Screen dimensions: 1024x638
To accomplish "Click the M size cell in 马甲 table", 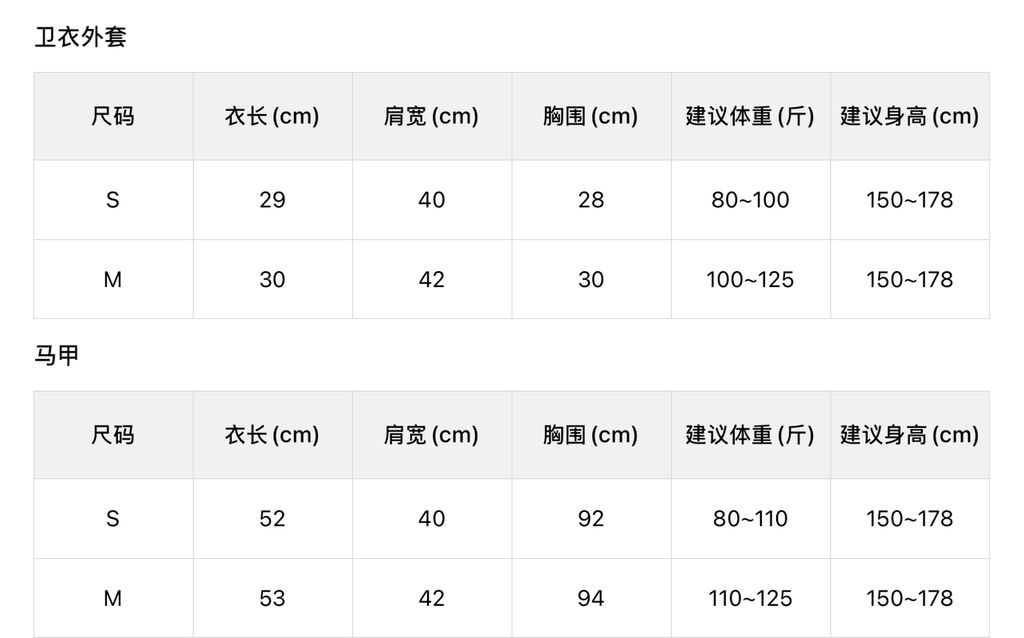I will coord(113,598).
